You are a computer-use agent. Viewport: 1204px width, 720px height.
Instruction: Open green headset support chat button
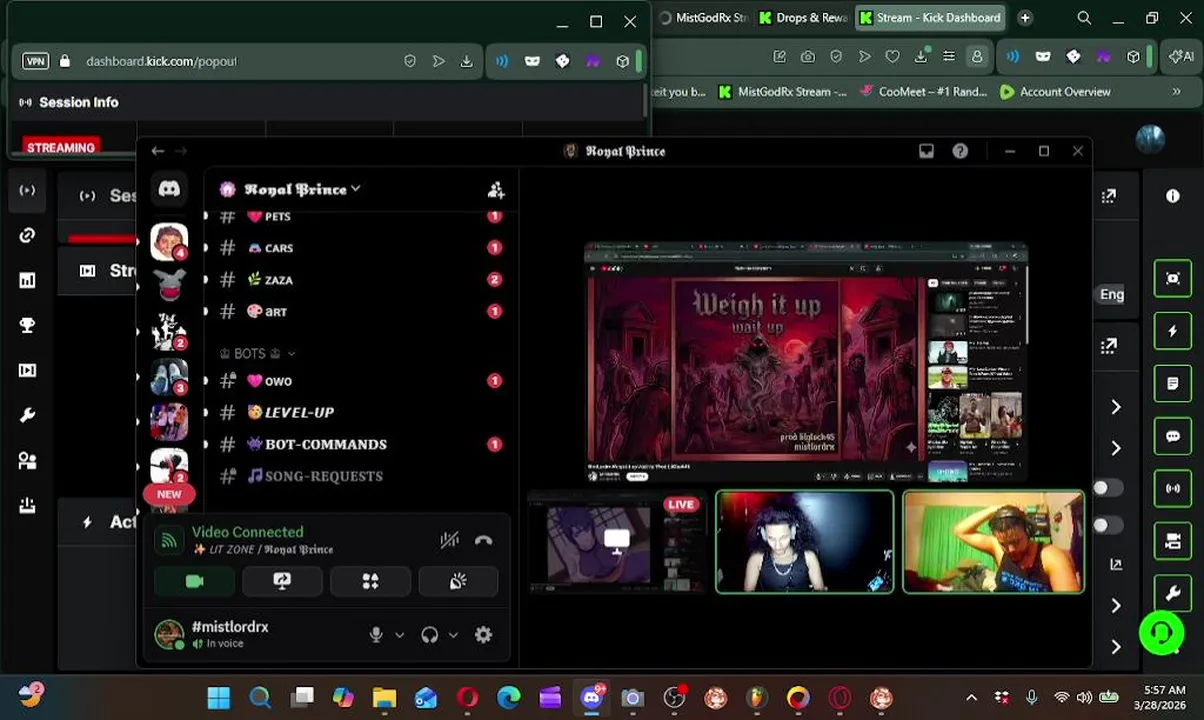click(x=1162, y=633)
